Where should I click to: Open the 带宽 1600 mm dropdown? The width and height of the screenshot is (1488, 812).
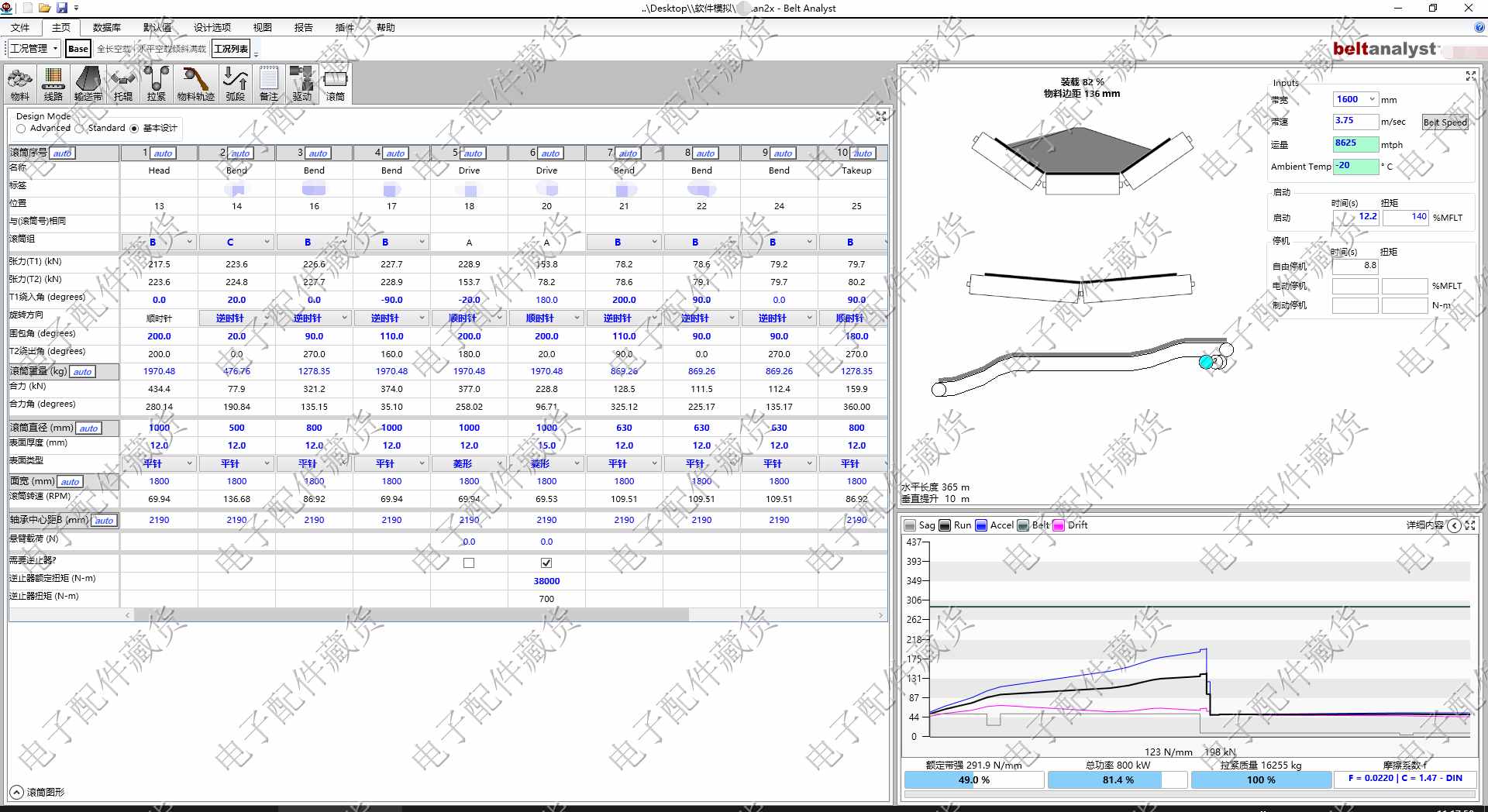pyautogui.click(x=1355, y=99)
